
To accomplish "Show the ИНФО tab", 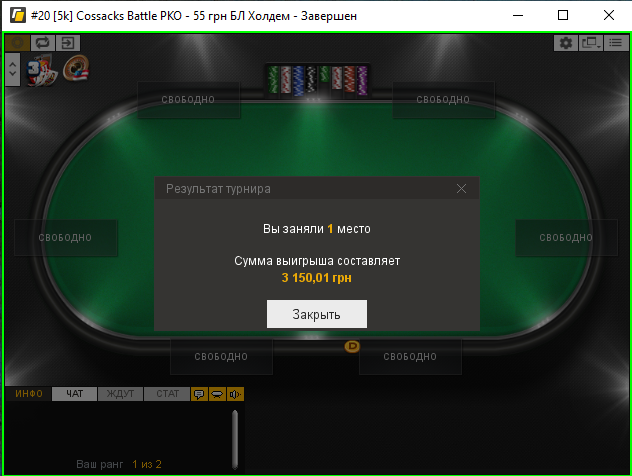I will coord(29,394).
